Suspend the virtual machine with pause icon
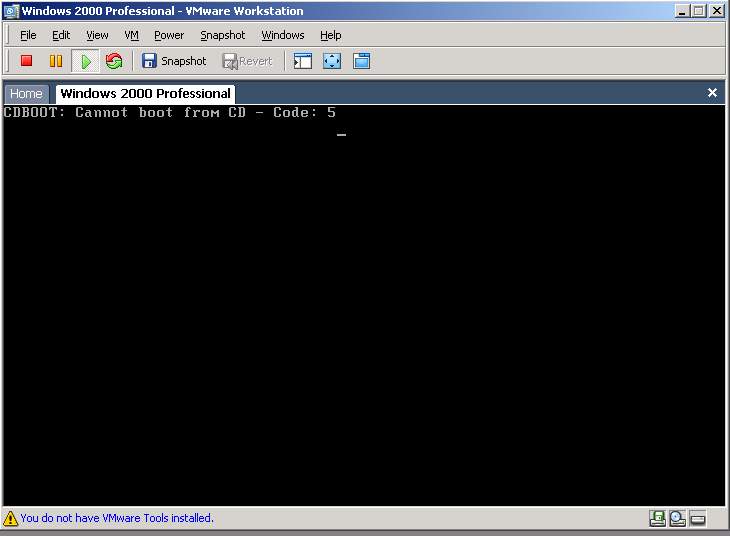This screenshot has width=730, height=536. [56, 61]
